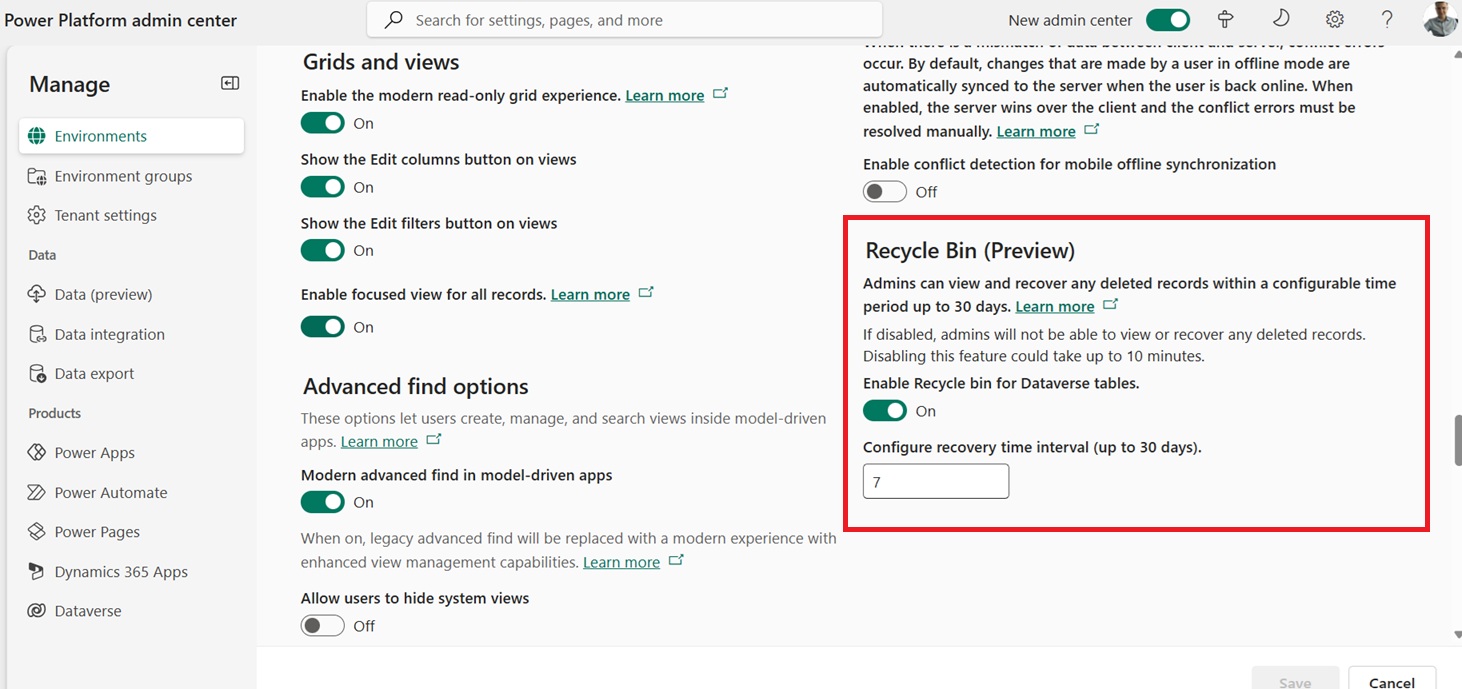Click the scrollbar down arrow
The height and width of the screenshot is (689, 1462).
click(x=1457, y=634)
